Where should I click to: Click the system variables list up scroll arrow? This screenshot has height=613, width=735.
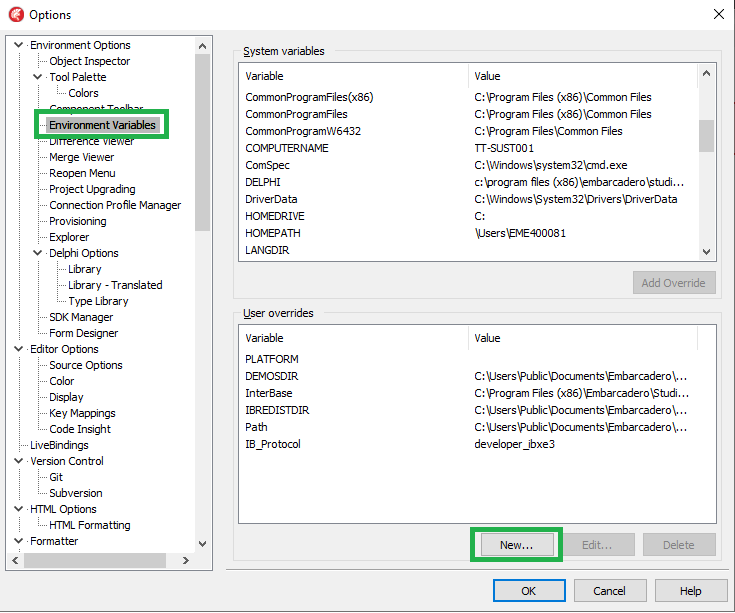(706, 73)
